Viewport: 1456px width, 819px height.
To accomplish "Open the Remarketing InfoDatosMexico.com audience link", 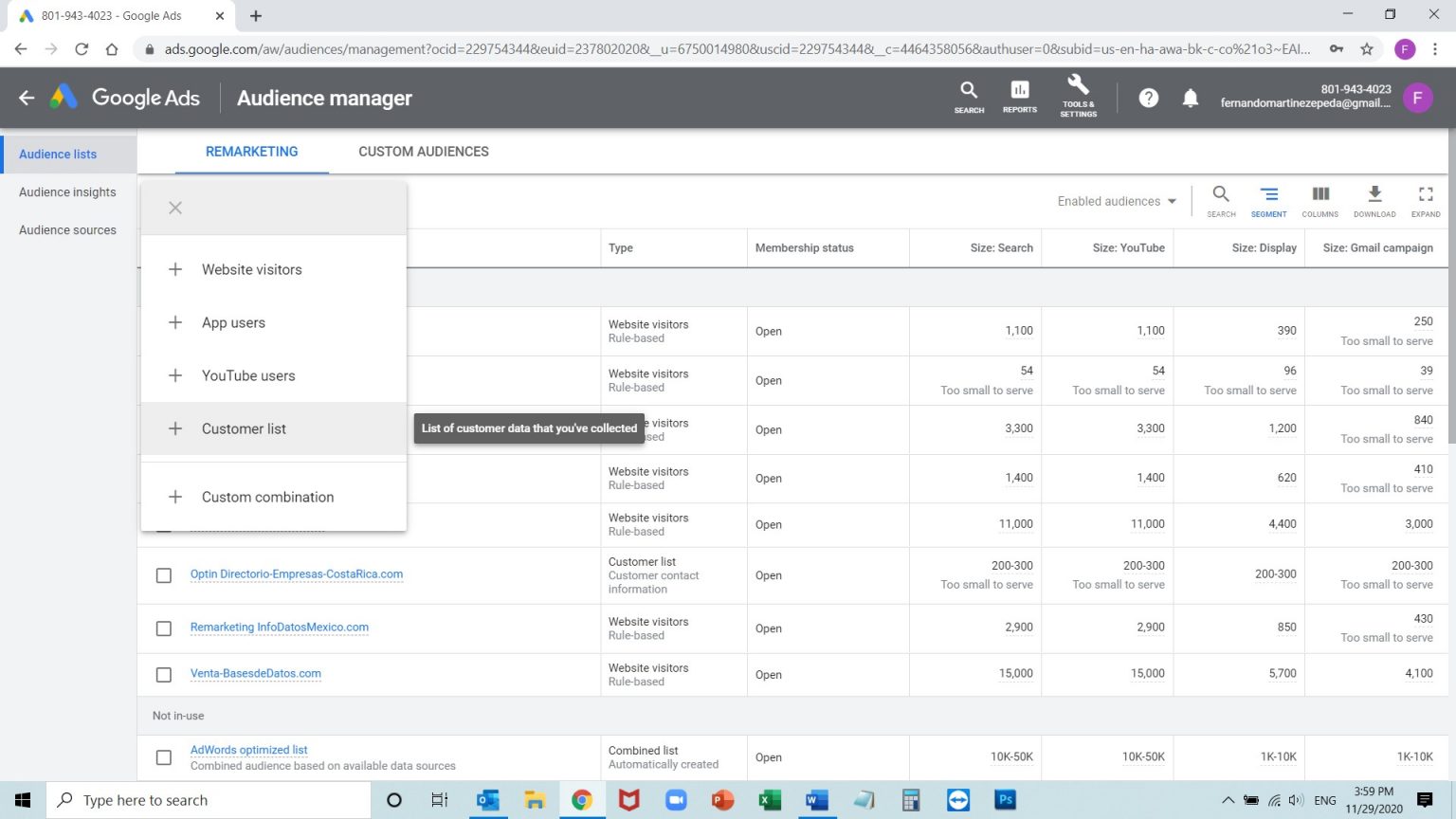I will coord(280,627).
